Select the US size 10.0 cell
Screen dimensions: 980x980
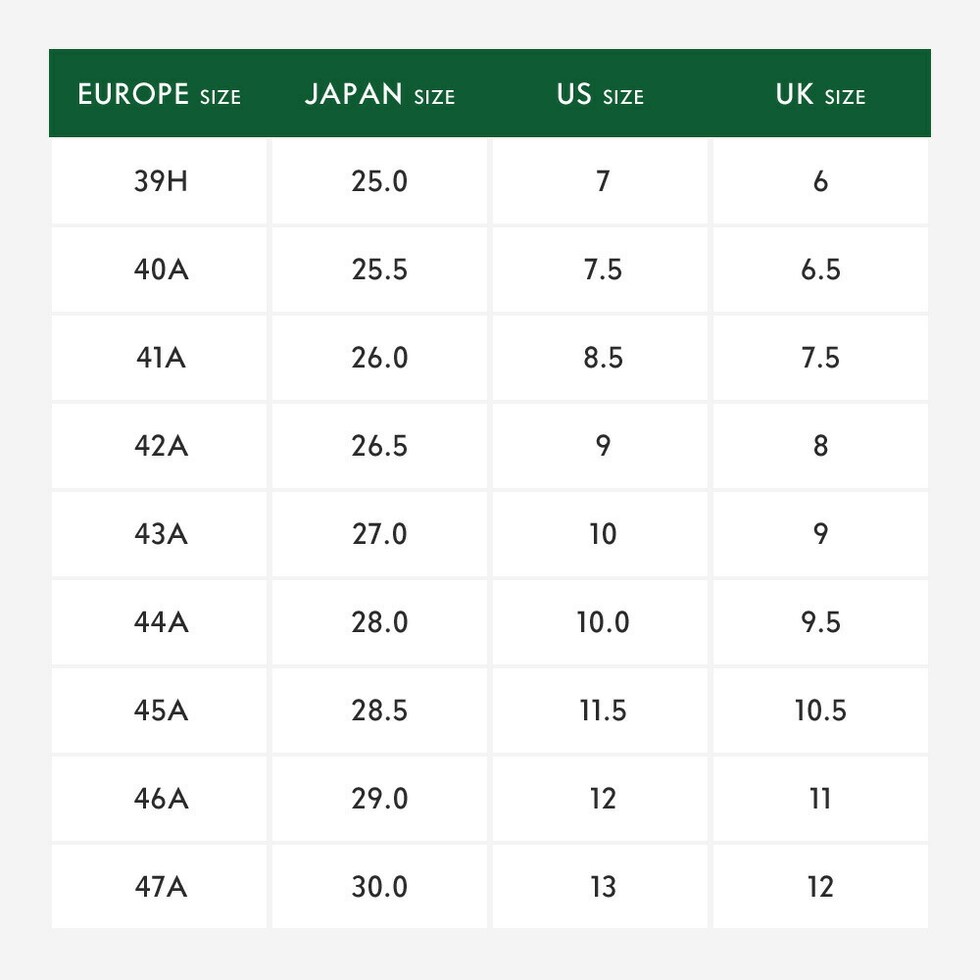point(603,622)
